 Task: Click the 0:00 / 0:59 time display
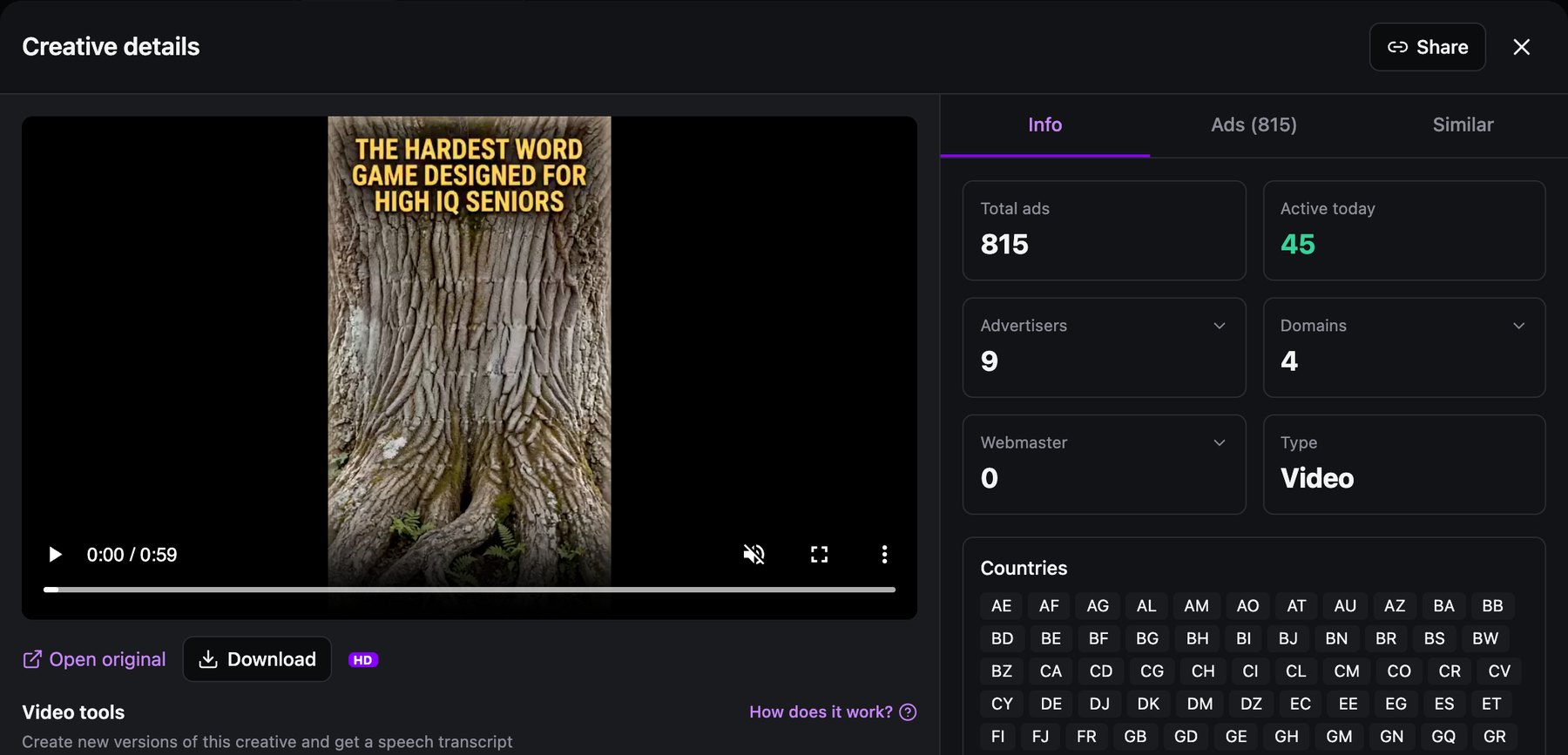(x=132, y=555)
